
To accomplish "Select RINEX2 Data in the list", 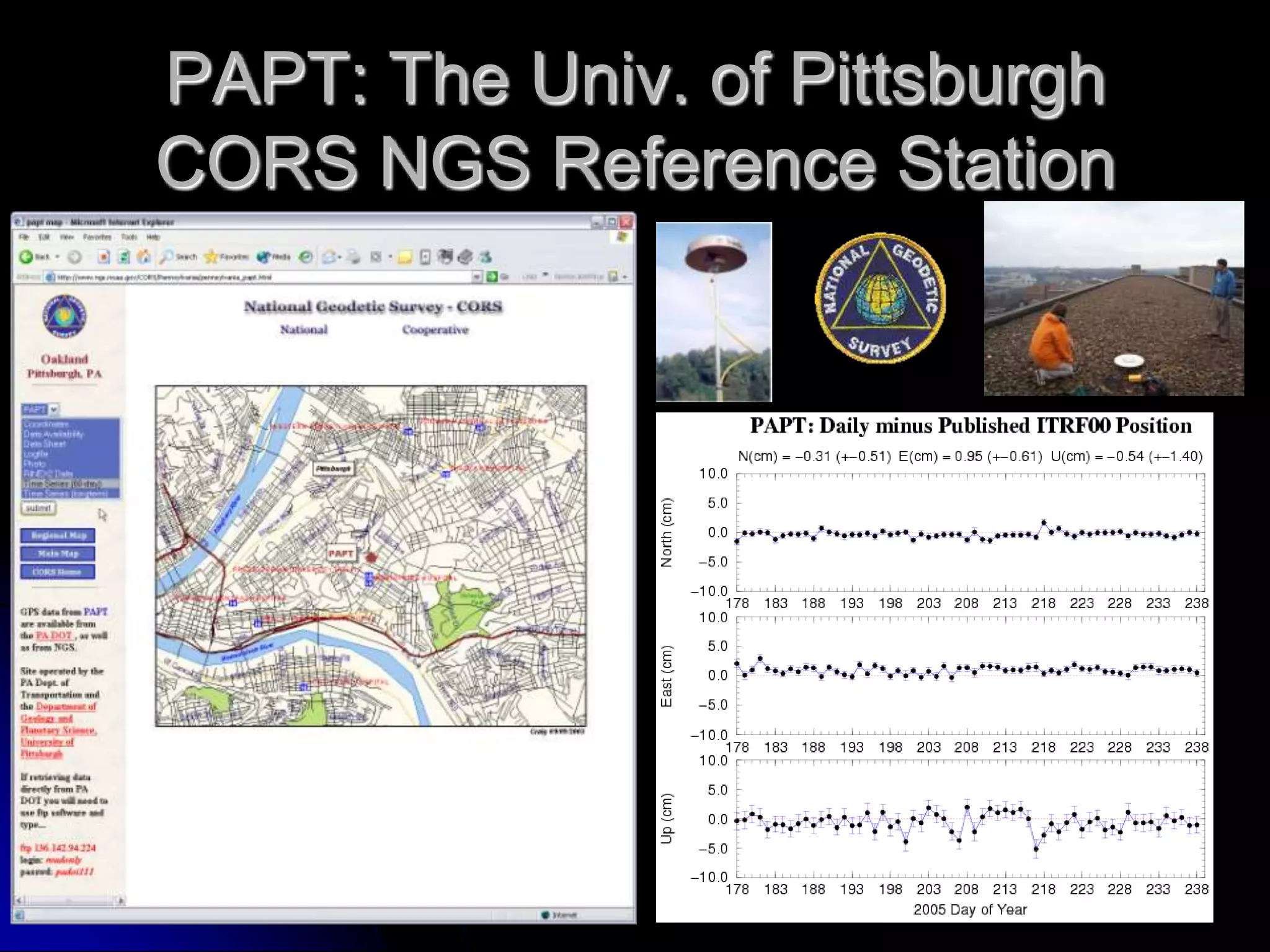I will tap(71, 474).
